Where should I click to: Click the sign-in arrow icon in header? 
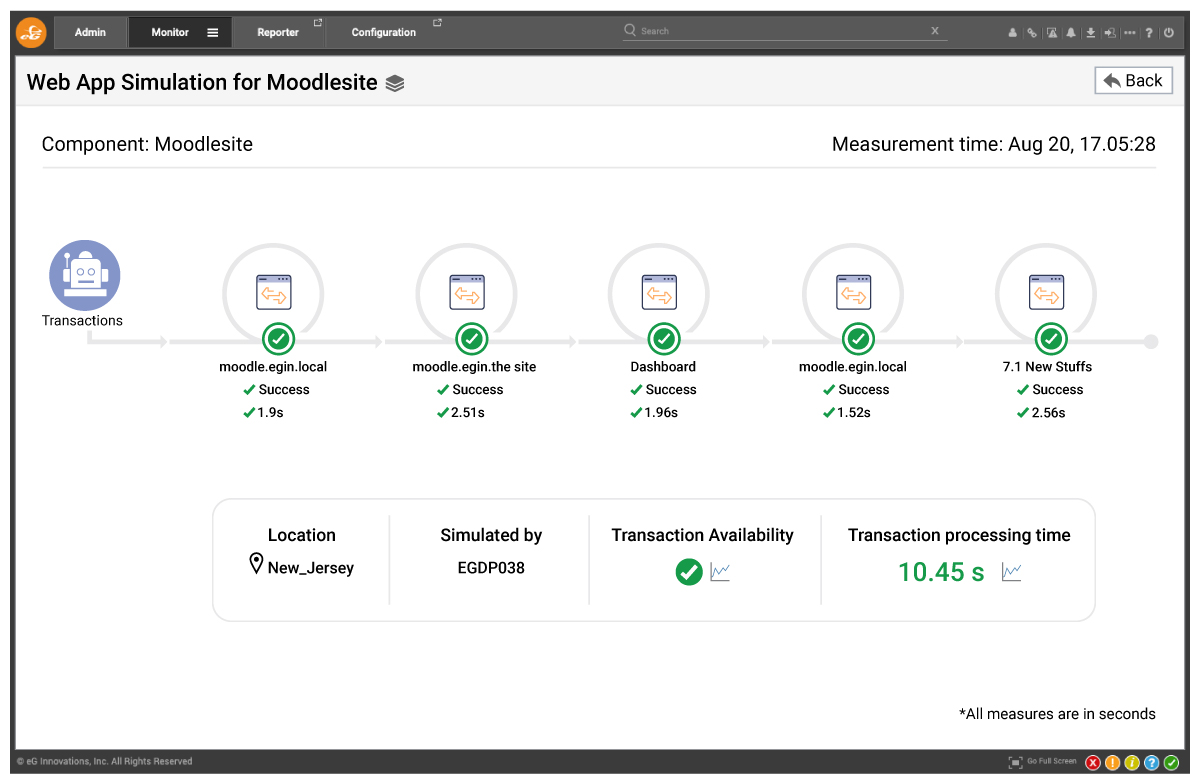tap(1110, 33)
